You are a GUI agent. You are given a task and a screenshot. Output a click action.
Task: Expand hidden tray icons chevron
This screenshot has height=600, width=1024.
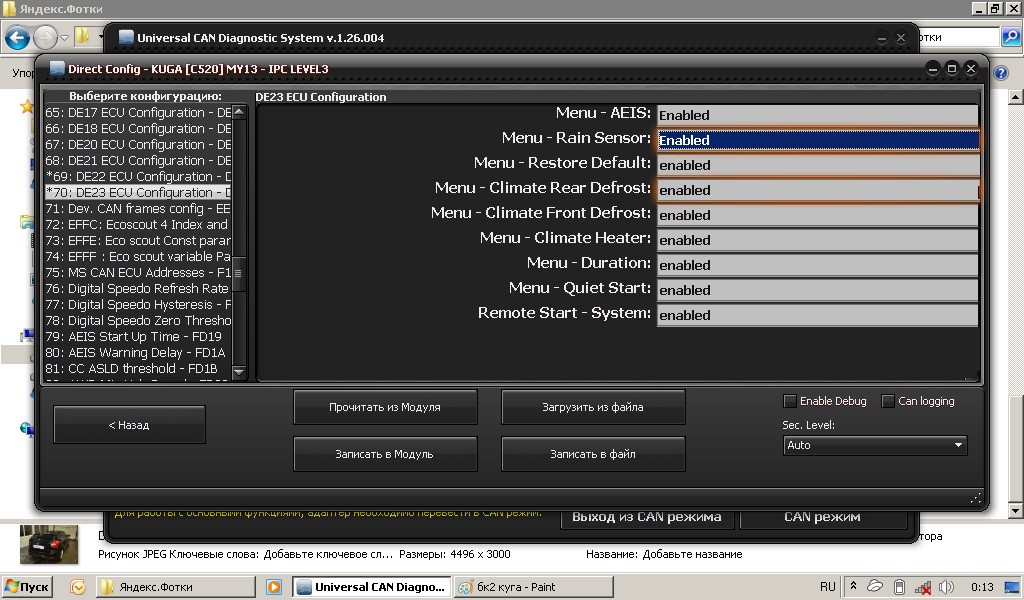[x=853, y=586]
